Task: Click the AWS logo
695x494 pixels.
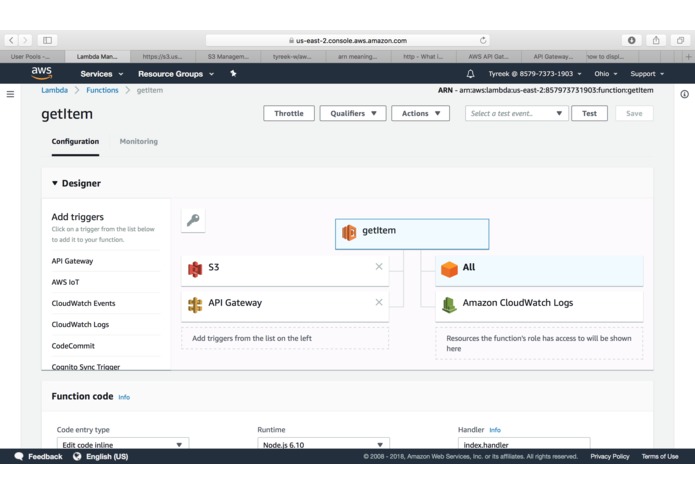Action: pos(42,73)
